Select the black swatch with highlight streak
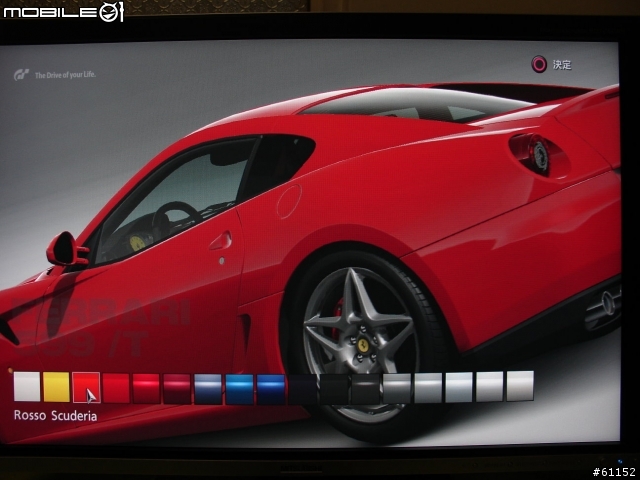The image size is (640, 480). click(365, 389)
